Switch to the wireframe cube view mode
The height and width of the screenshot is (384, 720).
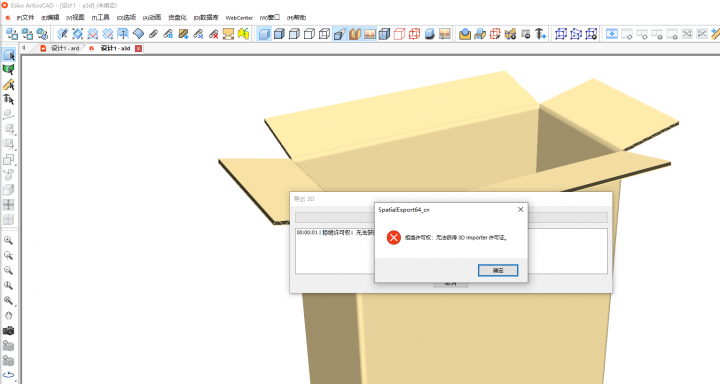click(x=325, y=34)
